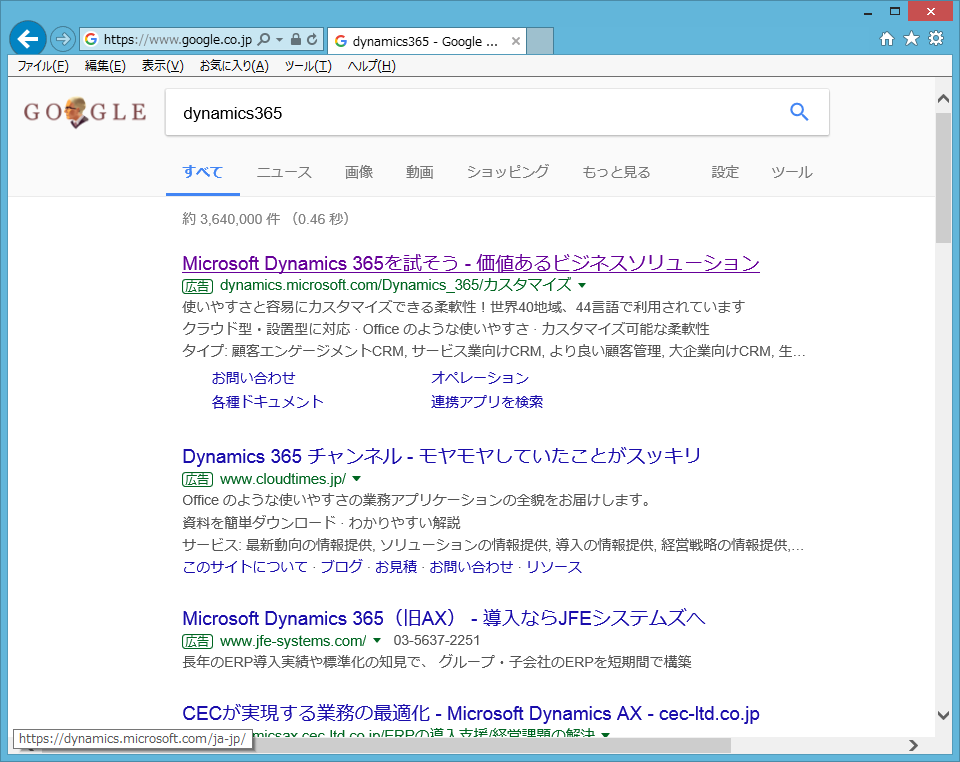Maximize the browser window
Screen dimensions: 960x762
click(x=894, y=12)
